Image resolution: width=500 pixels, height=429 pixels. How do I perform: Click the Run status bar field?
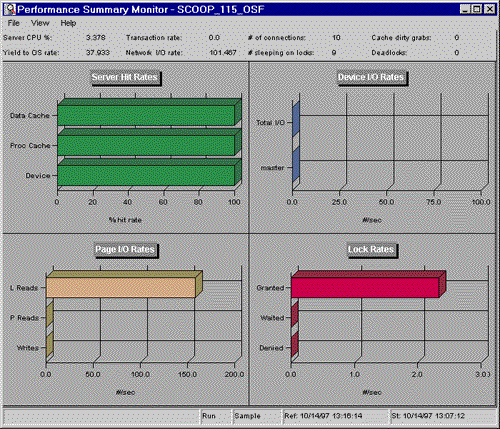216,416
